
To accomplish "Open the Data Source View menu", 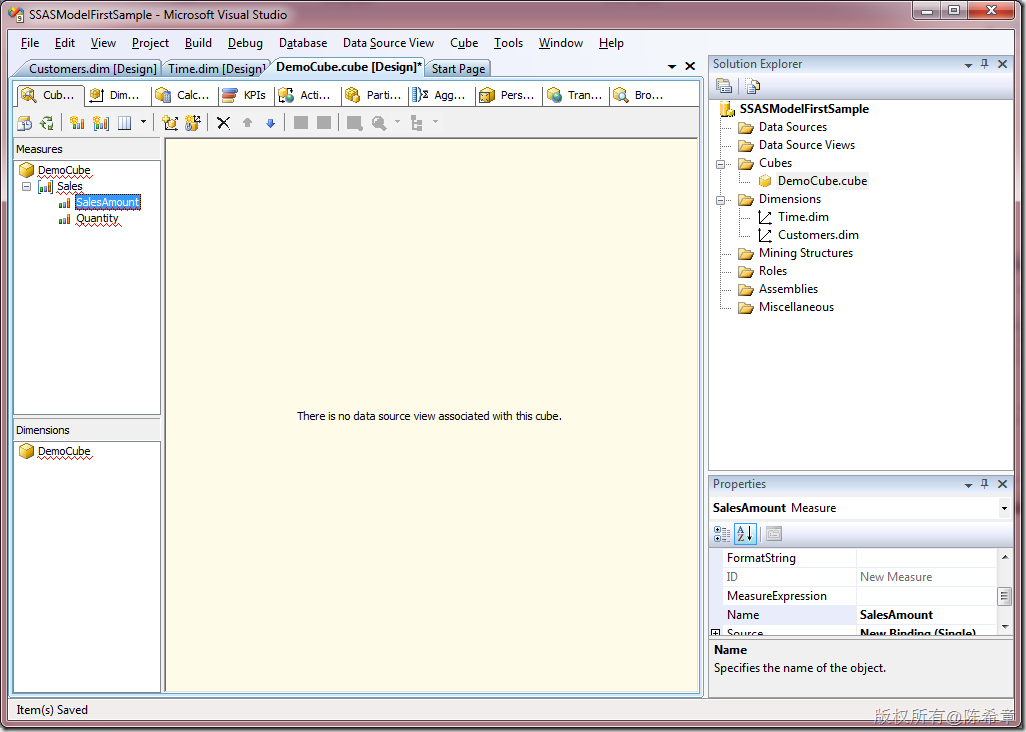I will 389,43.
